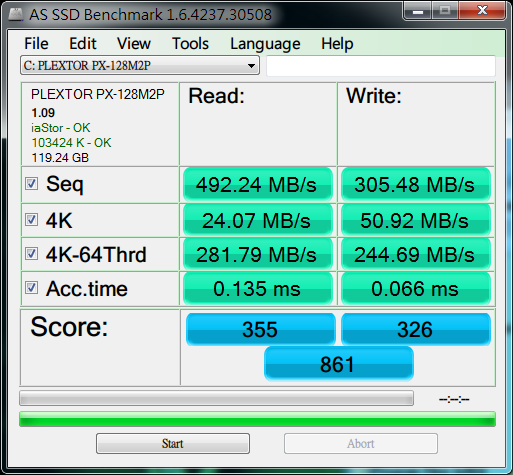Minimize the AS SSD Benchmark window
This screenshot has height=475, width=513.
click(418, 11)
